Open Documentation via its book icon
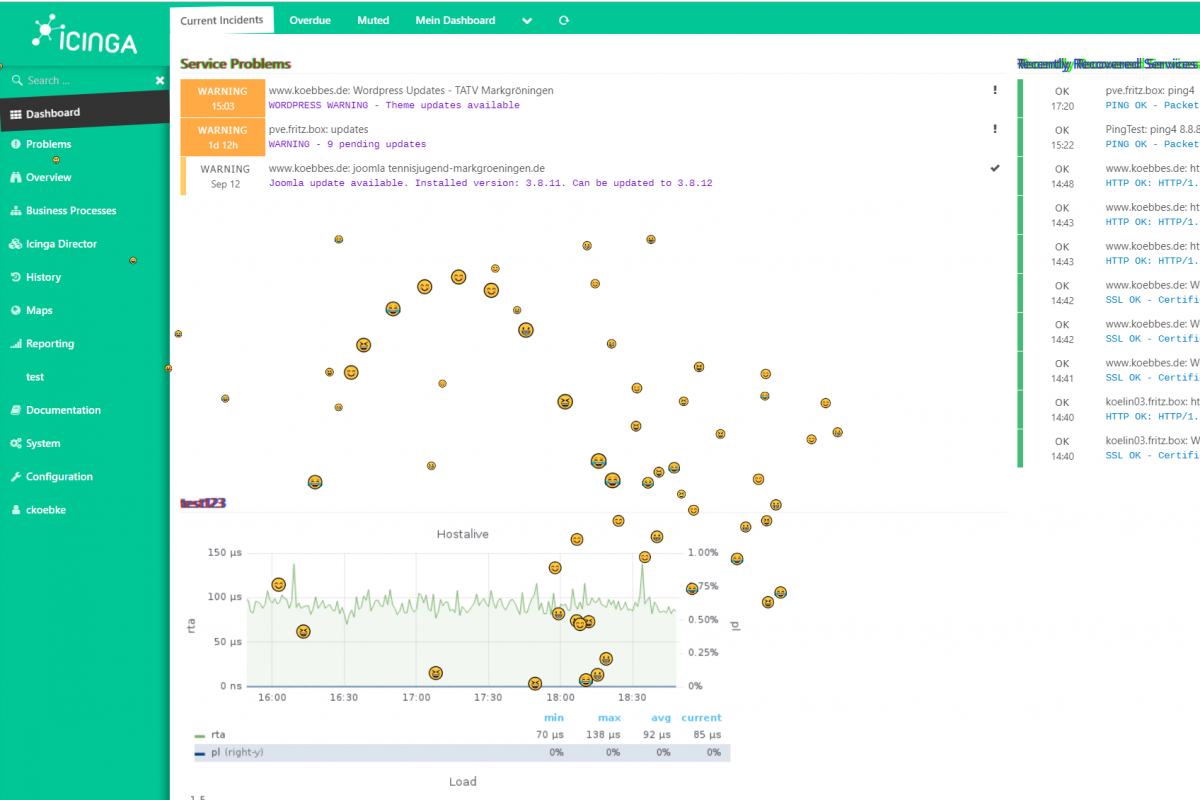Viewport: 1200px width, 800px height. [x=16, y=410]
